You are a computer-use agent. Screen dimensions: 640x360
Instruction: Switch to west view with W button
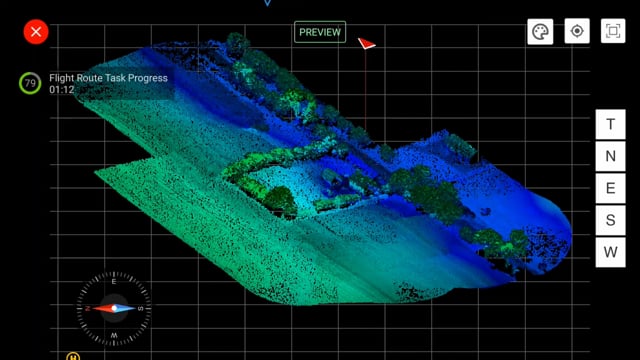[x=611, y=253]
